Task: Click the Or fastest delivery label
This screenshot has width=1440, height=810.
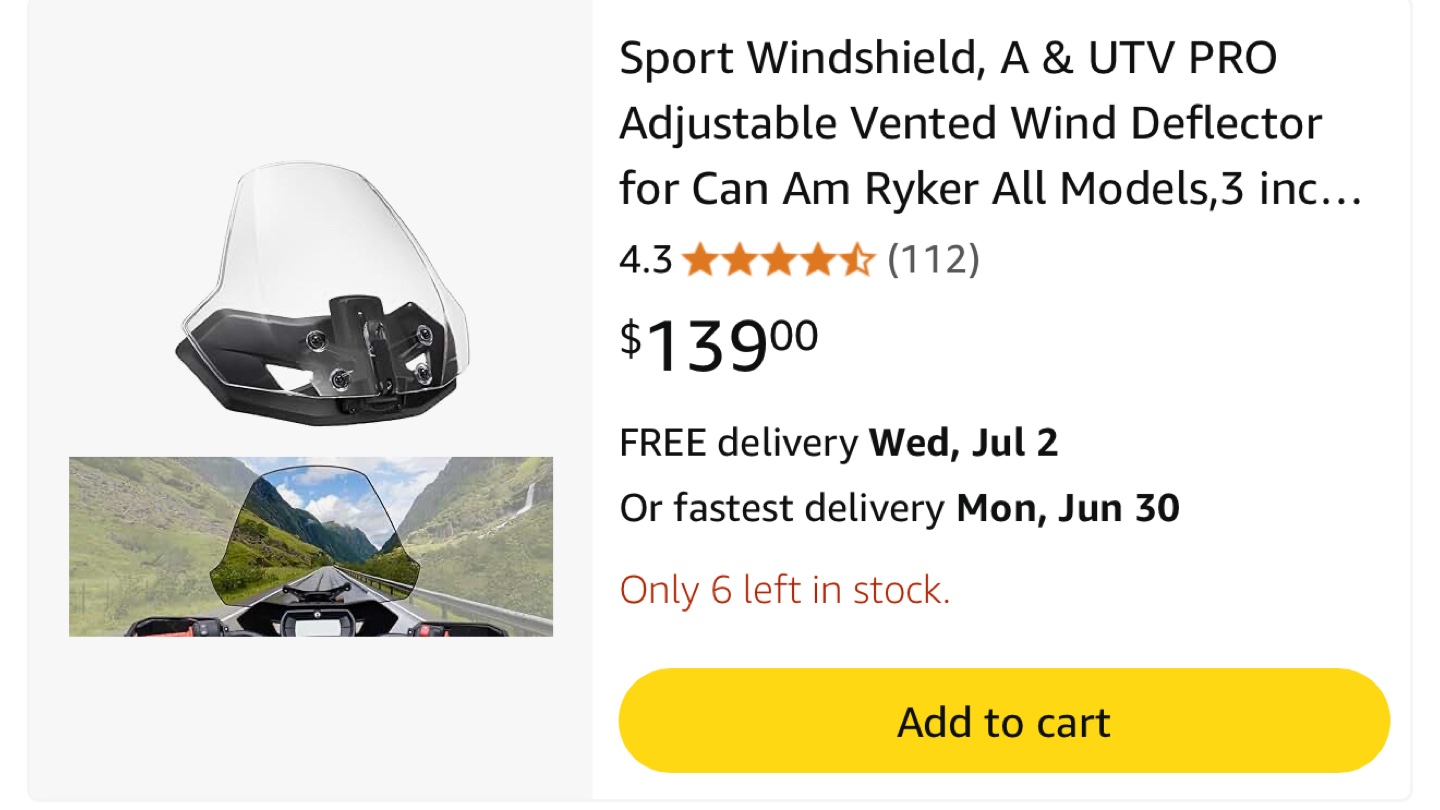Action: click(781, 509)
